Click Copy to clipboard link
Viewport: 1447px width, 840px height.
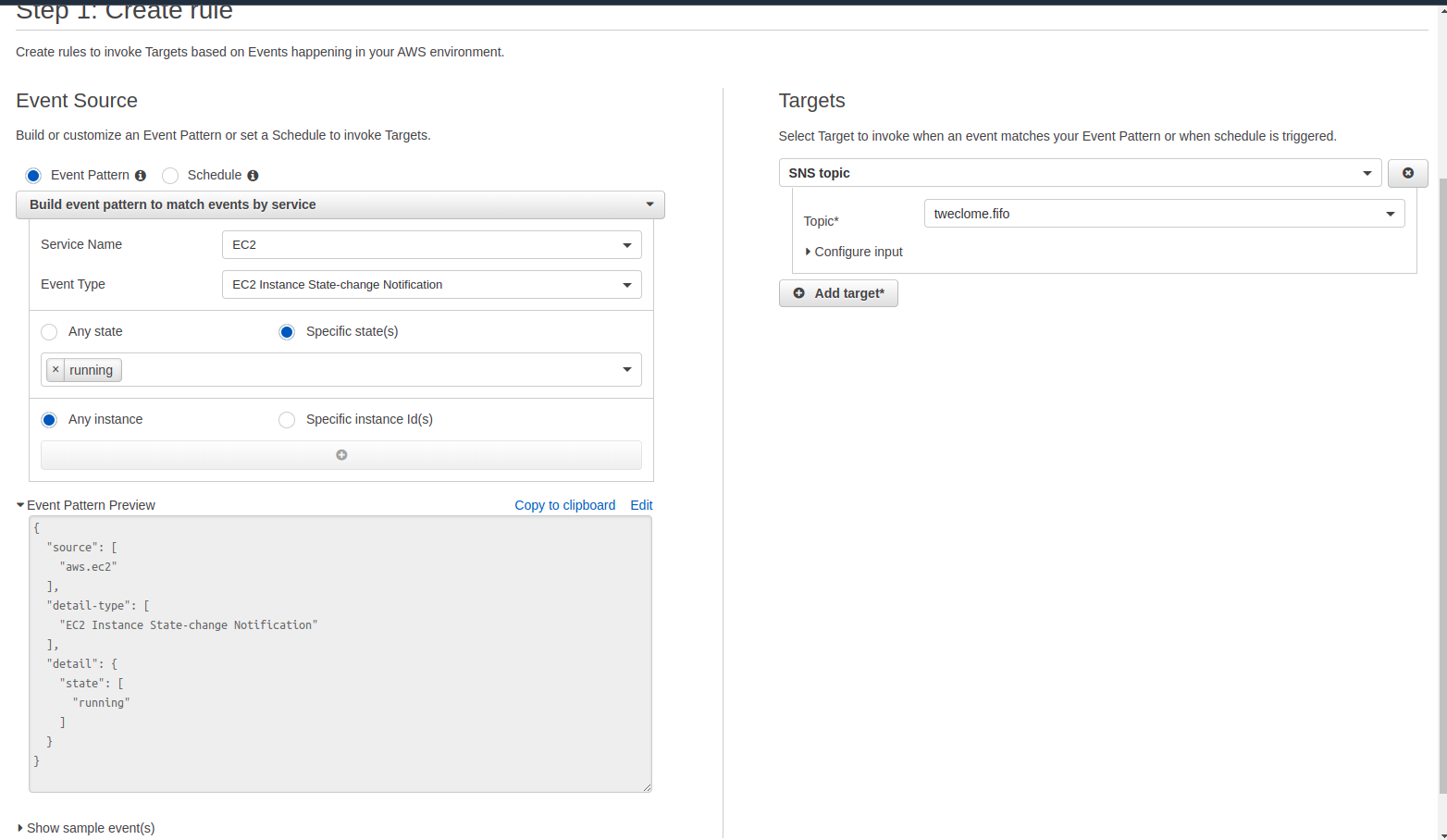(564, 504)
